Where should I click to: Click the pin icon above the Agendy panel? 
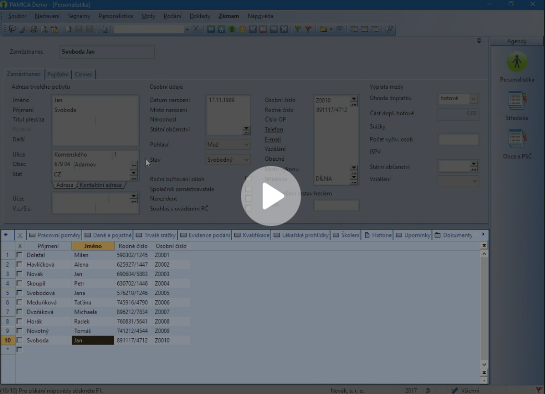(479, 41)
